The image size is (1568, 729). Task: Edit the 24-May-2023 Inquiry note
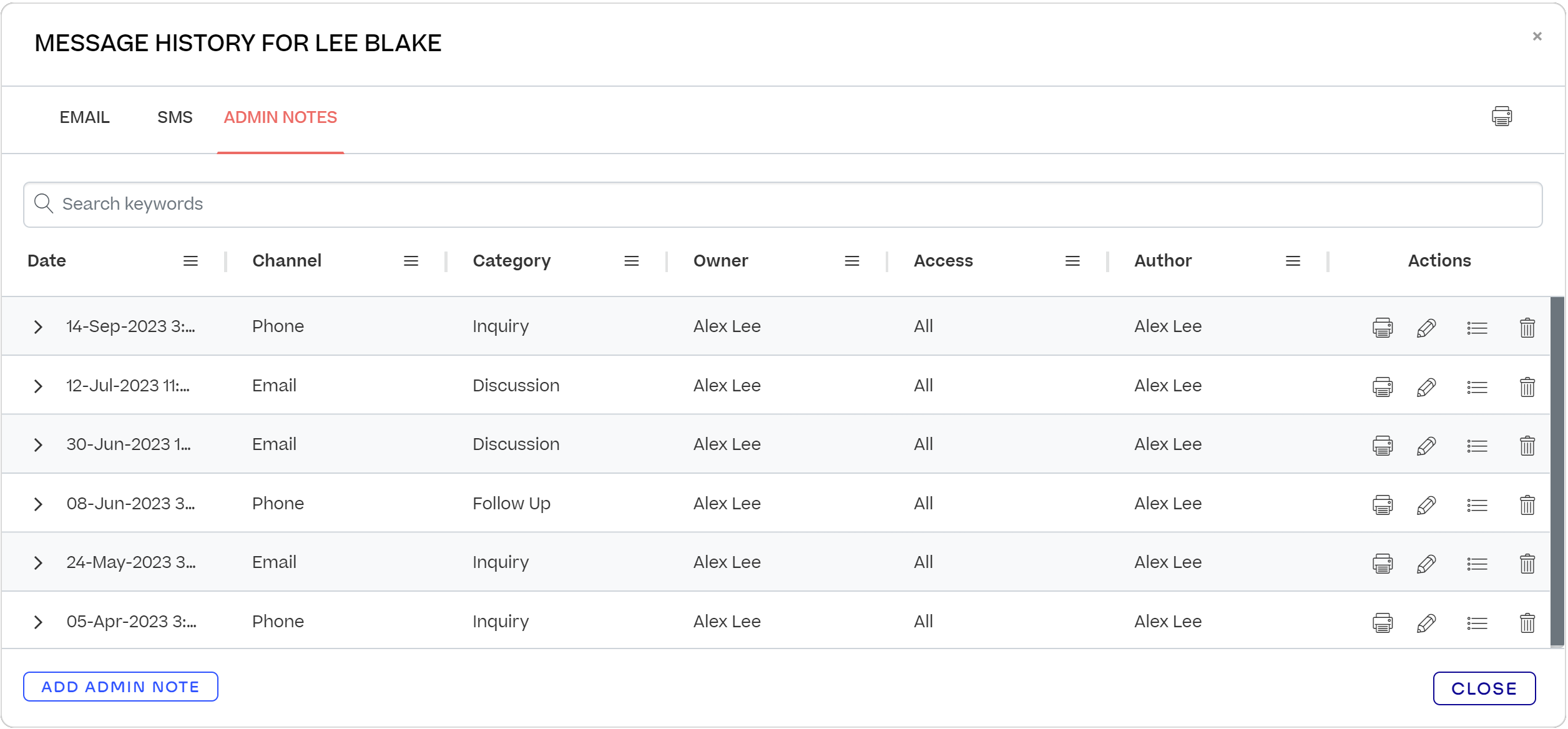[x=1428, y=562]
